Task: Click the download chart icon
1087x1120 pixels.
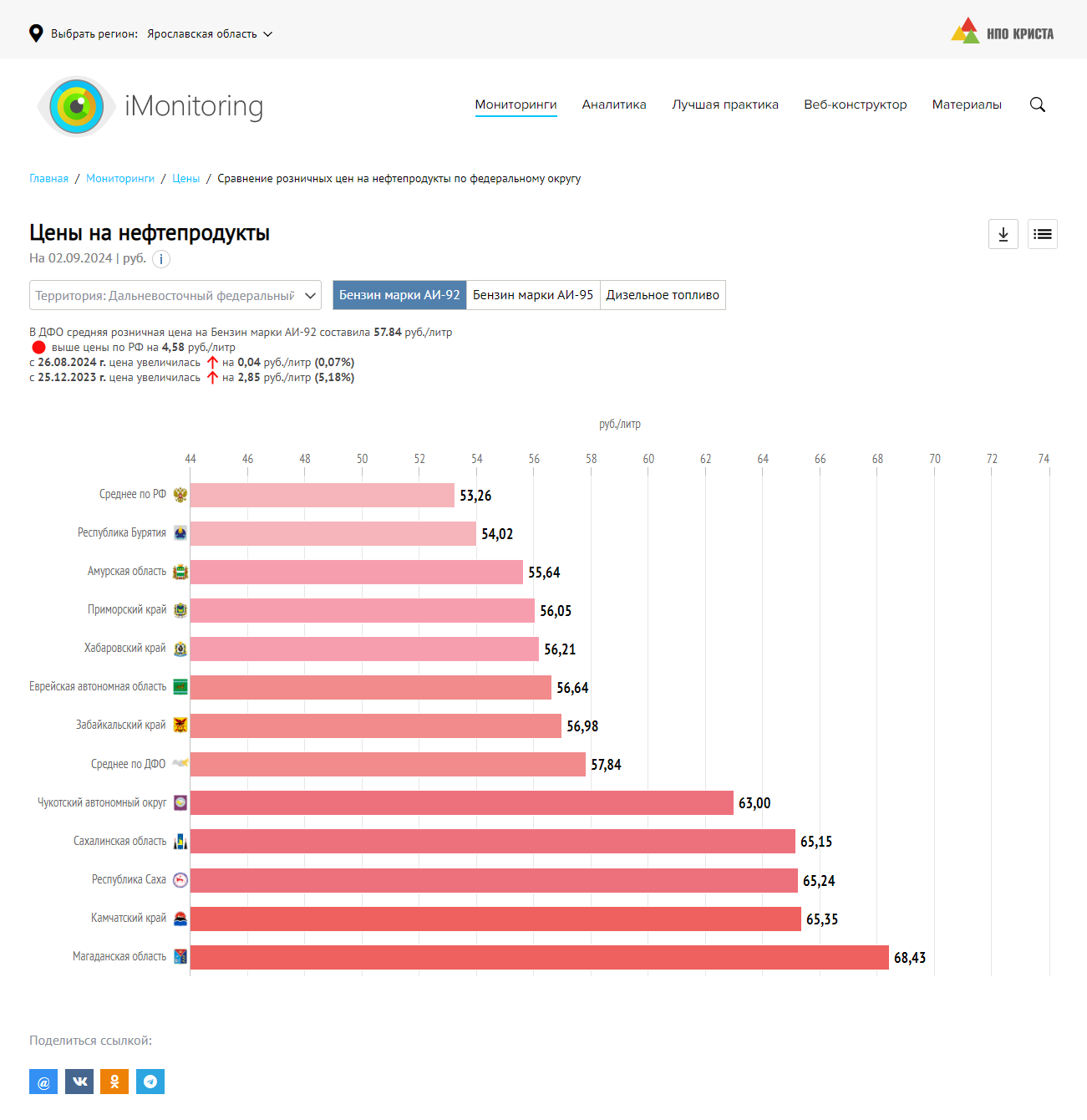Action: coord(1003,234)
